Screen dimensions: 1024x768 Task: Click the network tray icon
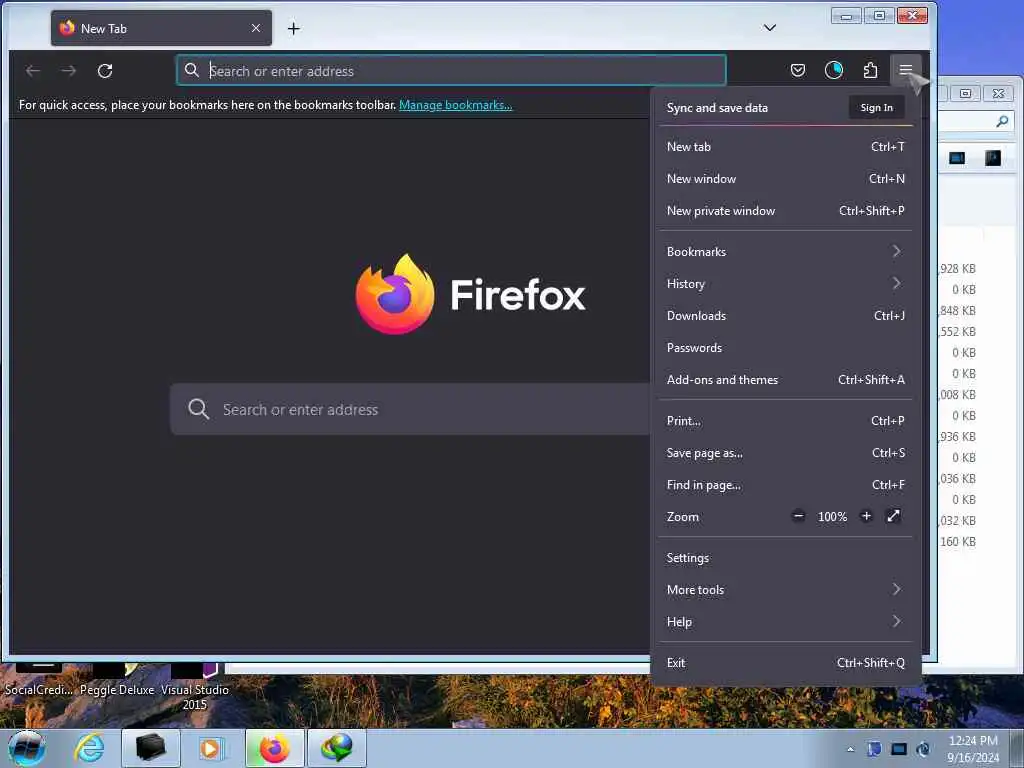(x=899, y=749)
